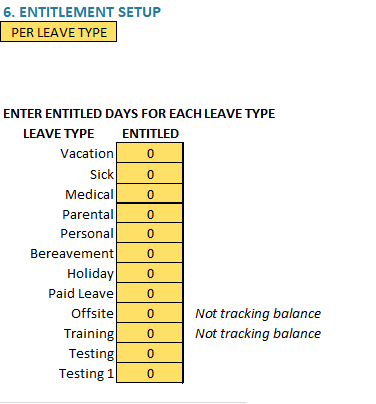376x404 pixels.
Task: Click the LEAVE TYPE column header
Action: click(x=59, y=134)
